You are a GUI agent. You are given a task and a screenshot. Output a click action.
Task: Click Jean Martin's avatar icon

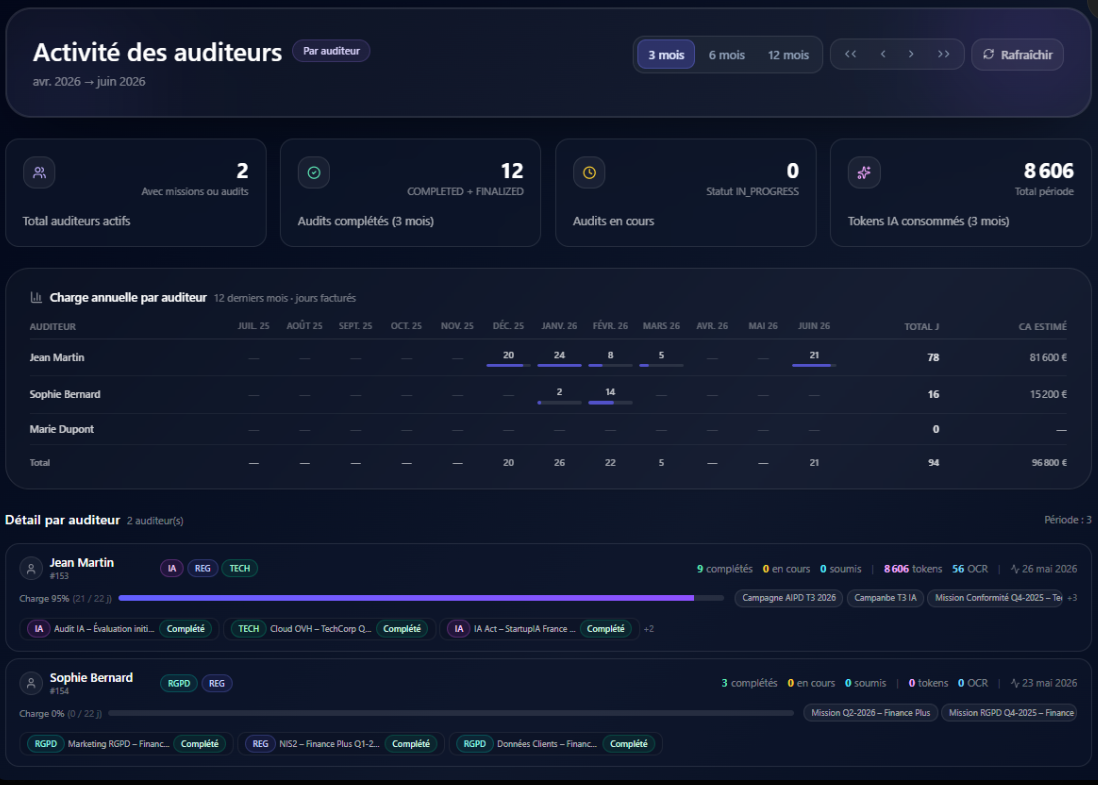(x=31, y=569)
